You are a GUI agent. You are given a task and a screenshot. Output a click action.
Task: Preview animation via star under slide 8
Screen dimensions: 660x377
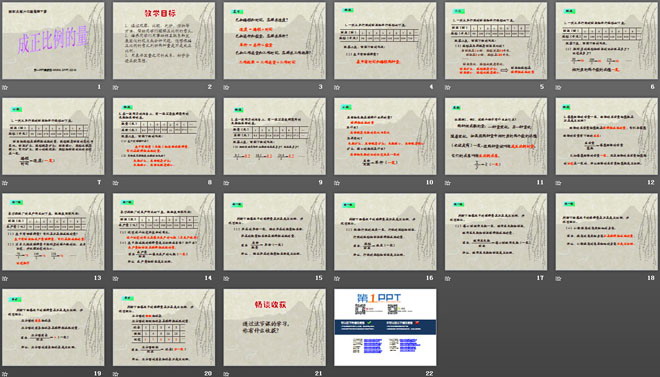[x=116, y=183]
